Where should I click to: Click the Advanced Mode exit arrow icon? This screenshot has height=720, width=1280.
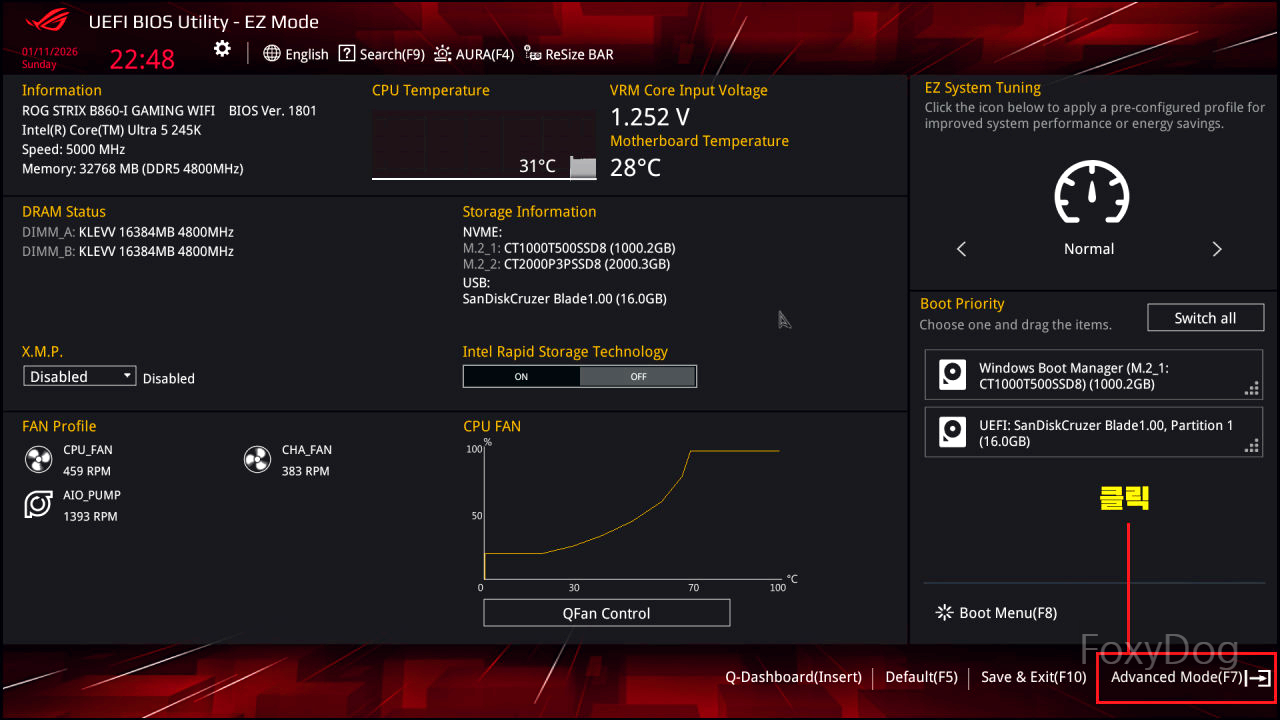pos(1259,678)
